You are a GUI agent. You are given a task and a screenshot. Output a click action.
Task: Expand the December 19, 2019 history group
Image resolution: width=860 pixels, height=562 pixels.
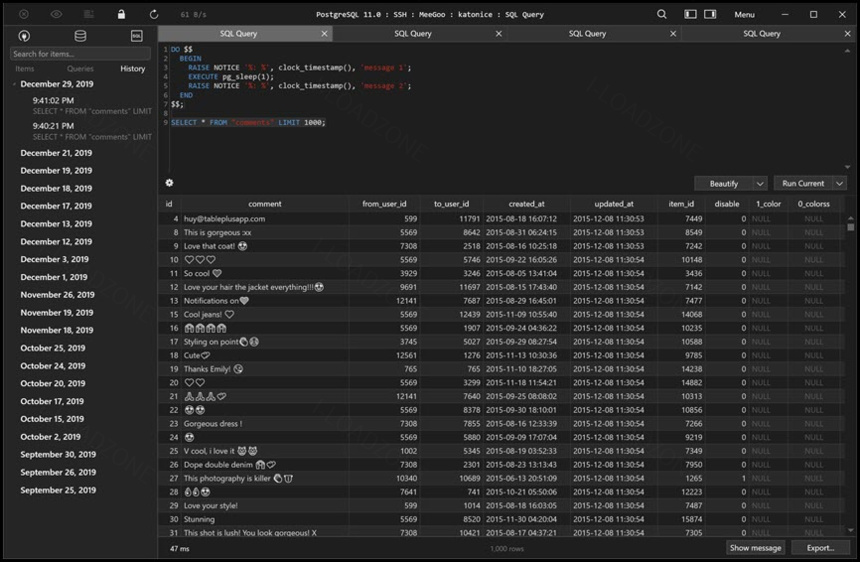click(x=56, y=171)
